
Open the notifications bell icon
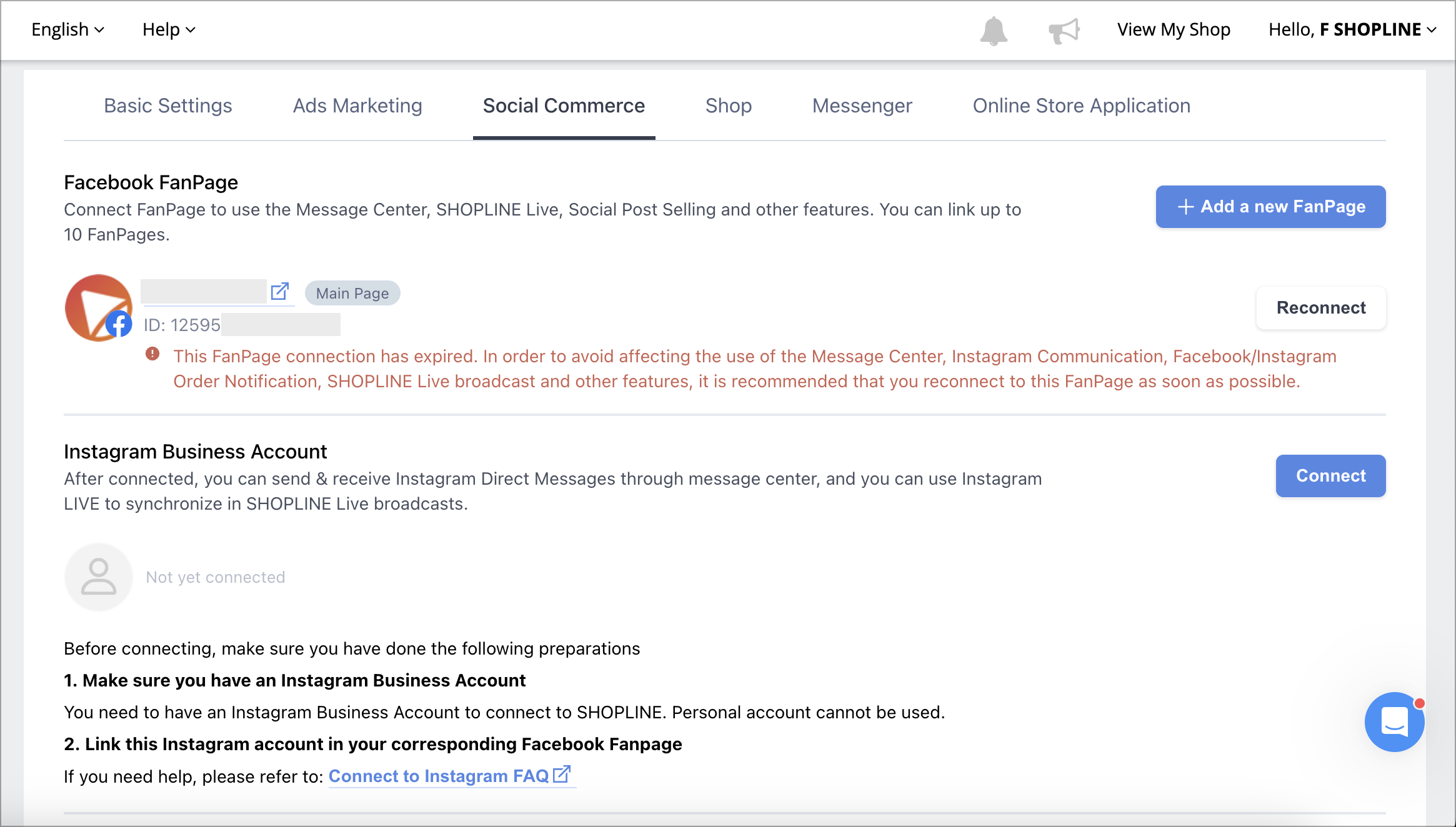click(994, 31)
